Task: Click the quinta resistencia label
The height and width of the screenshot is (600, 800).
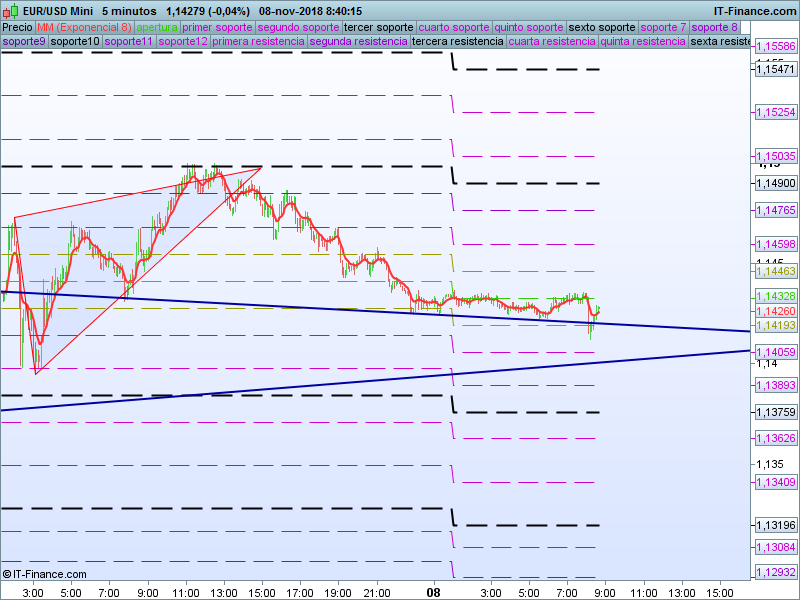Action: pyautogui.click(x=642, y=42)
